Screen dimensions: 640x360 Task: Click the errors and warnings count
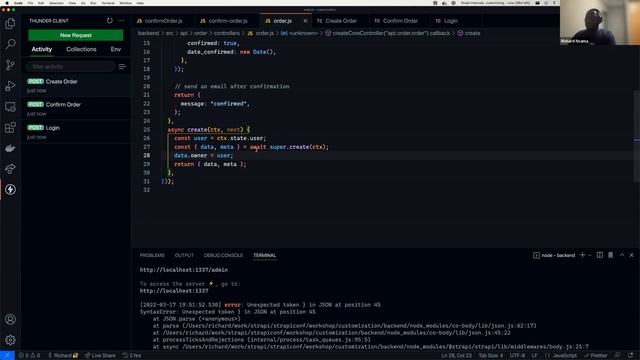point(29,356)
